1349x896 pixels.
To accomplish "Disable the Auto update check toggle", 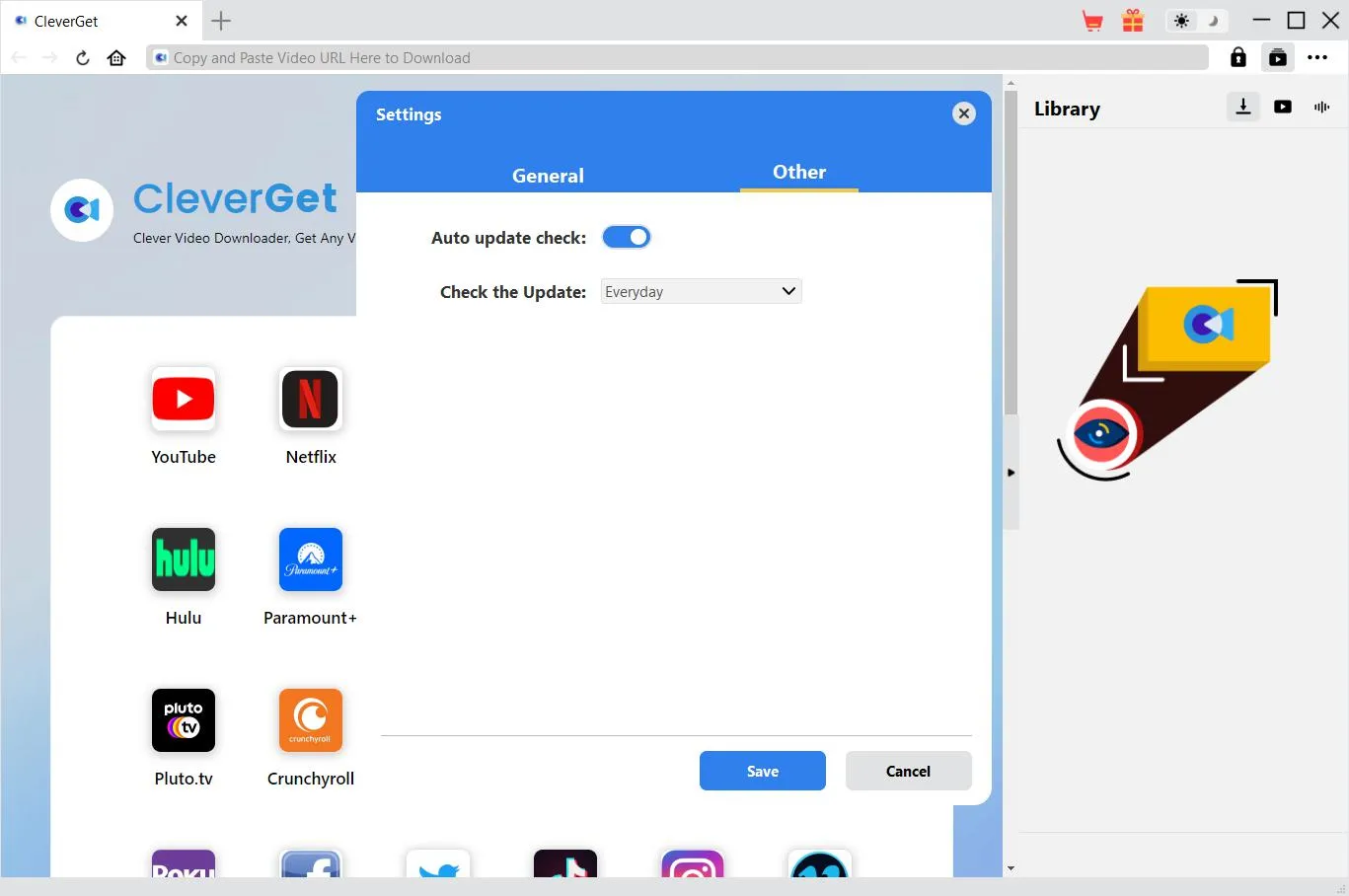I will coord(627,237).
